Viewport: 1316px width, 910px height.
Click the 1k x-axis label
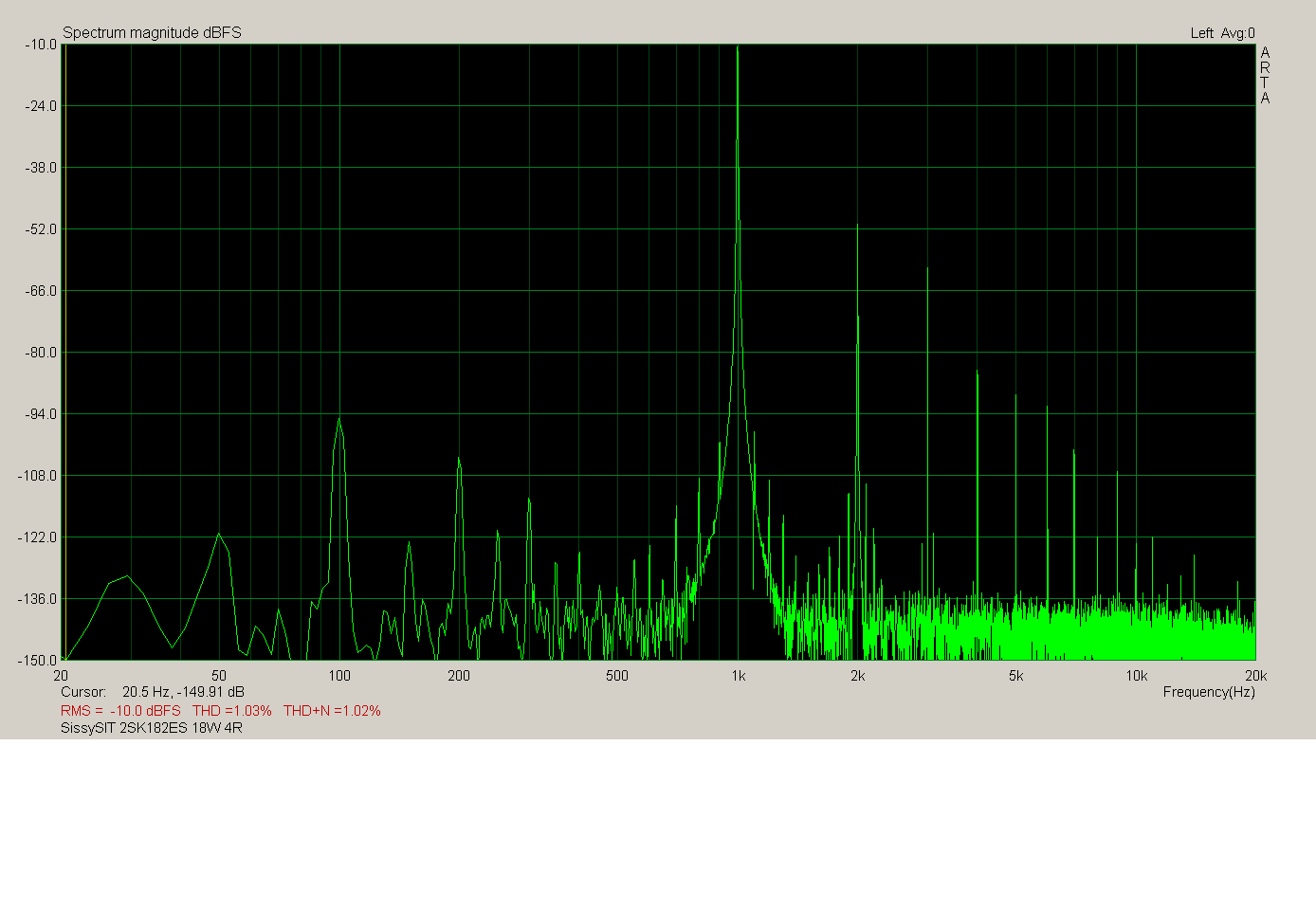(739, 676)
